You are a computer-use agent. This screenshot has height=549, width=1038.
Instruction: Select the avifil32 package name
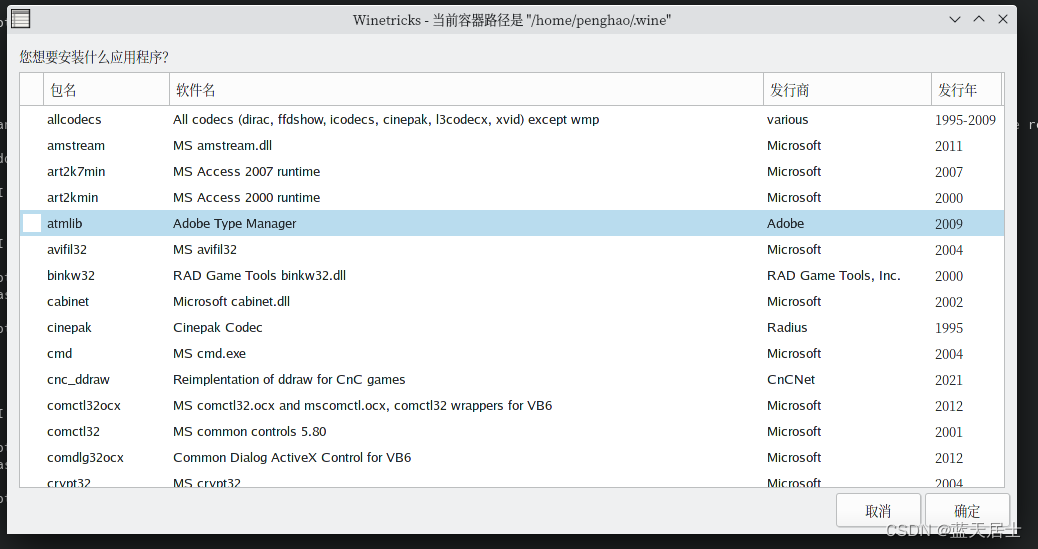[x=67, y=249]
